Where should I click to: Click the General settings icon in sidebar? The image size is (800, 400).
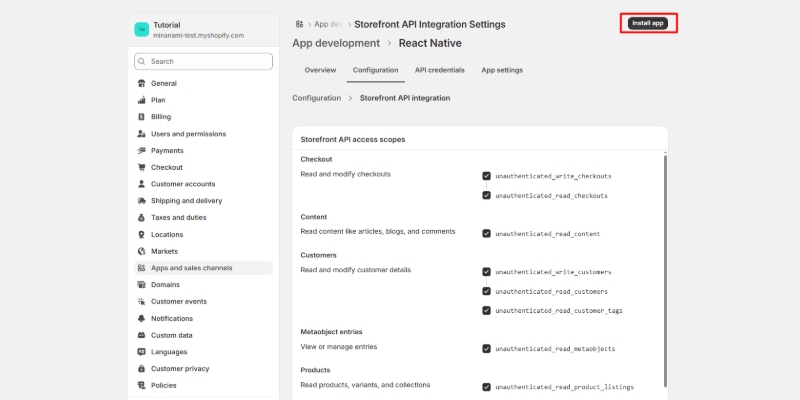point(141,83)
